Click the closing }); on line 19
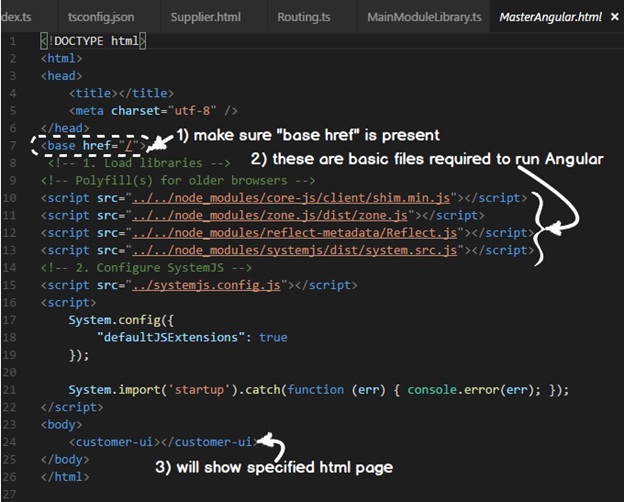The image size is (624, 502). click(x=79, y=355)
